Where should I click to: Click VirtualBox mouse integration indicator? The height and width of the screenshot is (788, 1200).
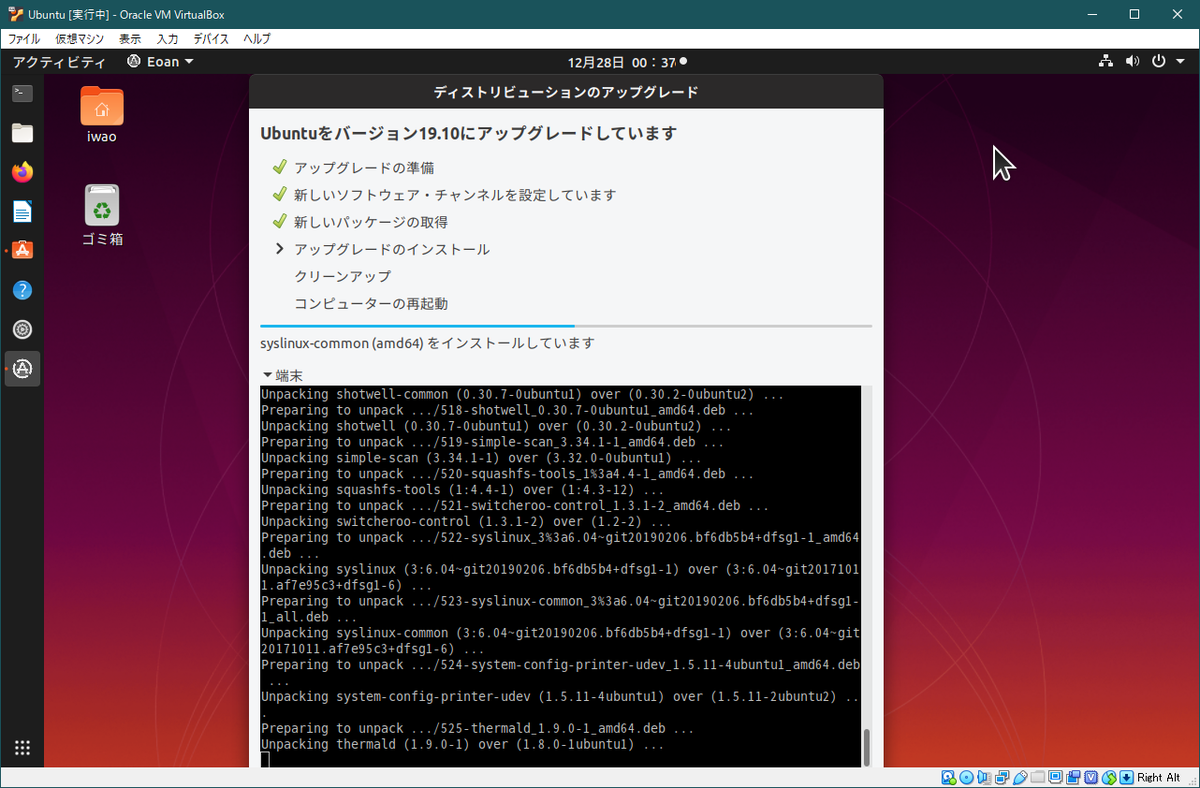(x=1109, y=777)
